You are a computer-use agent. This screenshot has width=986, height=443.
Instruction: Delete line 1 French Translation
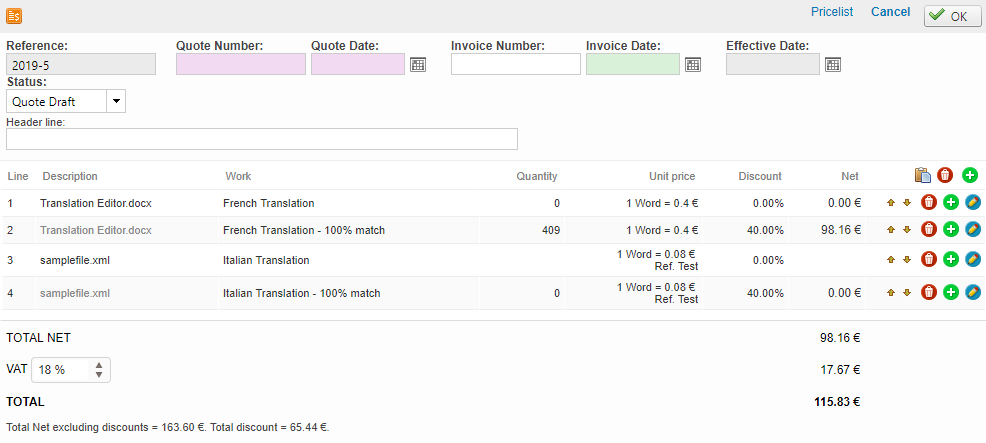[929, 203]
